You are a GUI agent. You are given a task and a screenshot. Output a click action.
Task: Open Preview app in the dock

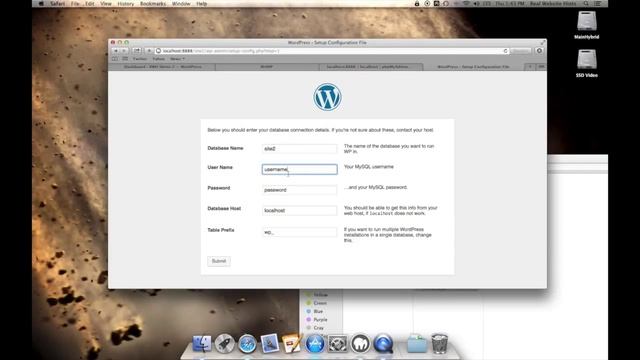click(x=270, y=343)
